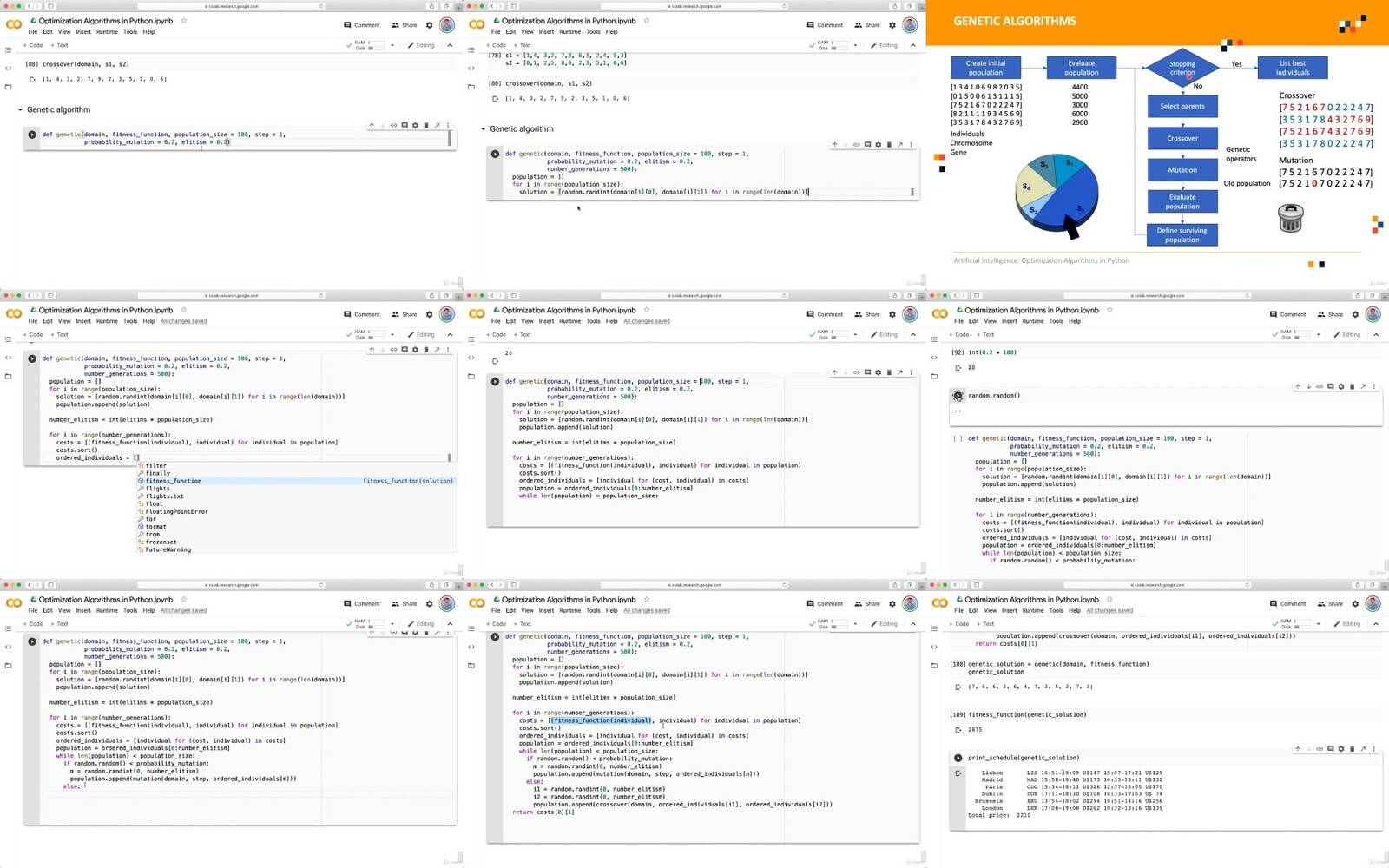The image size is (1389, 868).
Task: Open Editing mode dropdown in the autocomplete window
Action: (x=421, y=334)
